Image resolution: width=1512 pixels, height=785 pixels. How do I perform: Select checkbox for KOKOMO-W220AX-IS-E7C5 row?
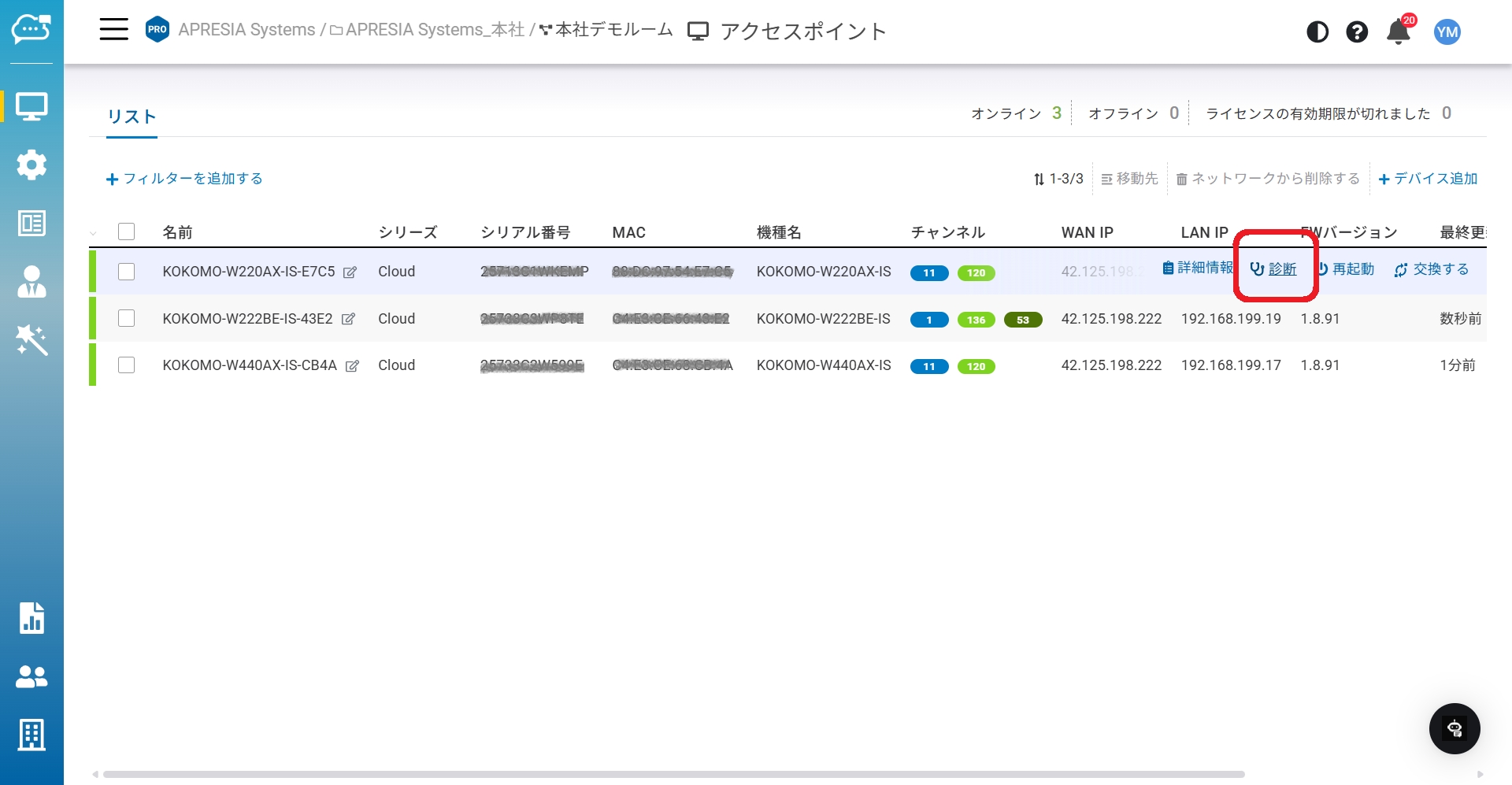pos(126,272)
